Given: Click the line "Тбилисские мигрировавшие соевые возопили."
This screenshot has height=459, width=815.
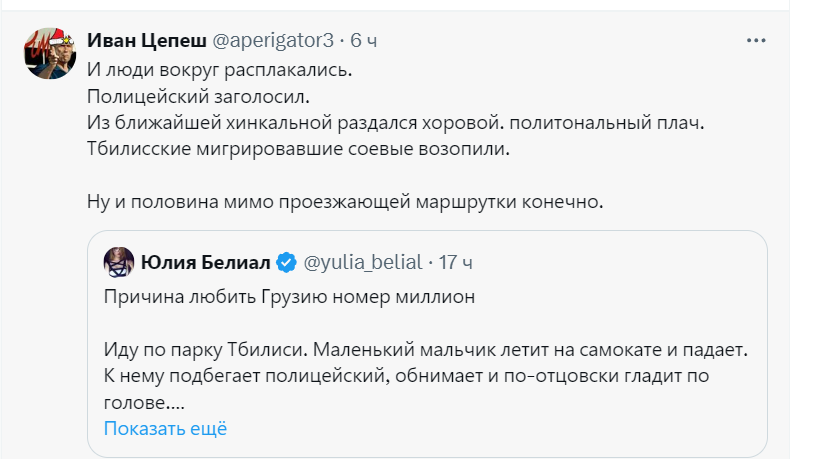Looking at the screenshot, I should point(298,149).
